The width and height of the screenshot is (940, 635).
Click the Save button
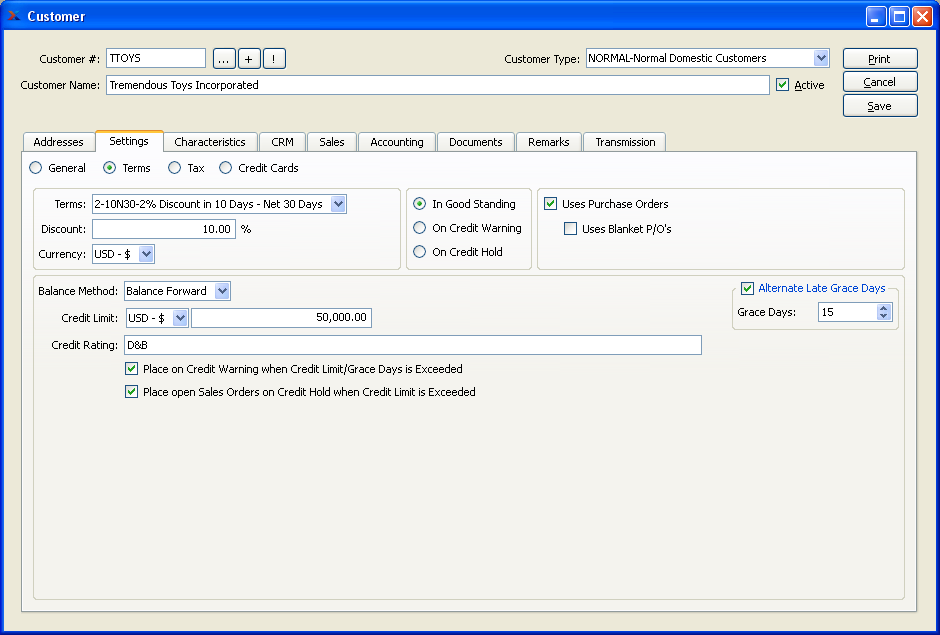tap(880, 106)
